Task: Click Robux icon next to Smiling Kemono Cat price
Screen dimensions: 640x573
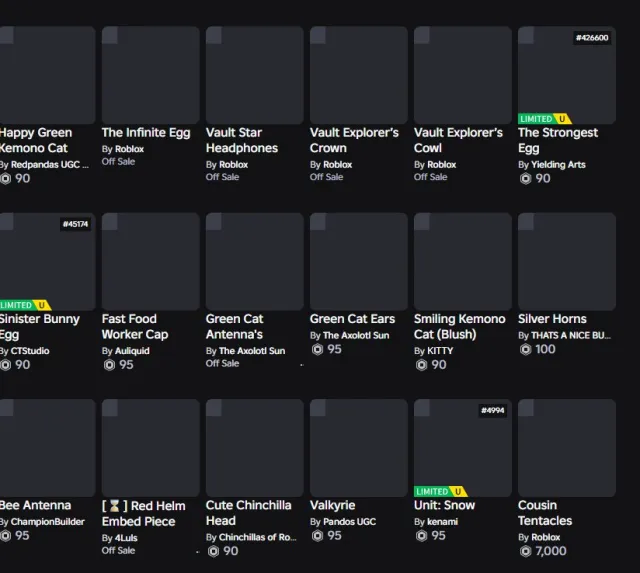Action: tap(421, 364)
